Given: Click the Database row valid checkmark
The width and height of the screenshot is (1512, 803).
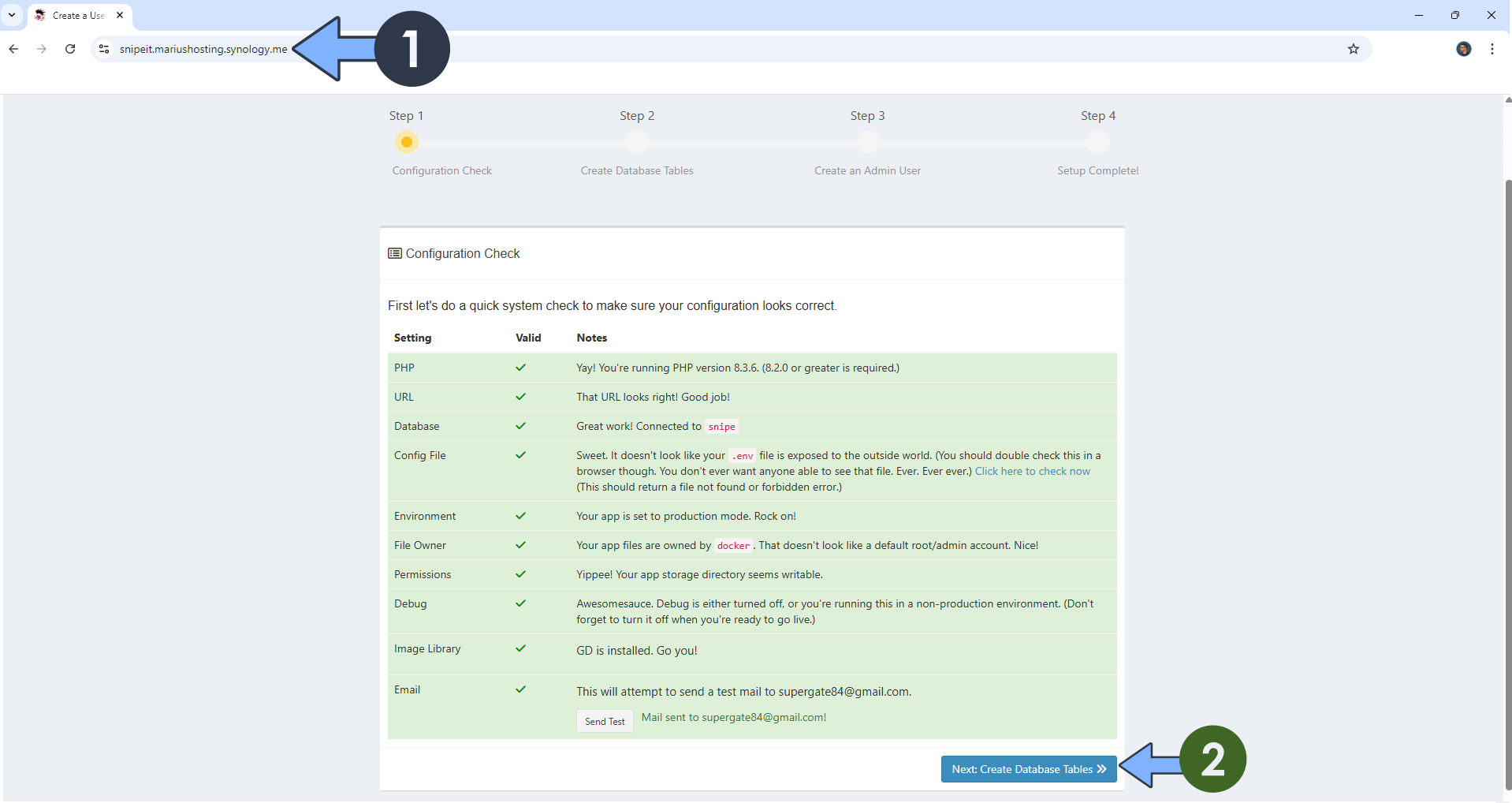Looking at the screenshot, I should point(520,426).
